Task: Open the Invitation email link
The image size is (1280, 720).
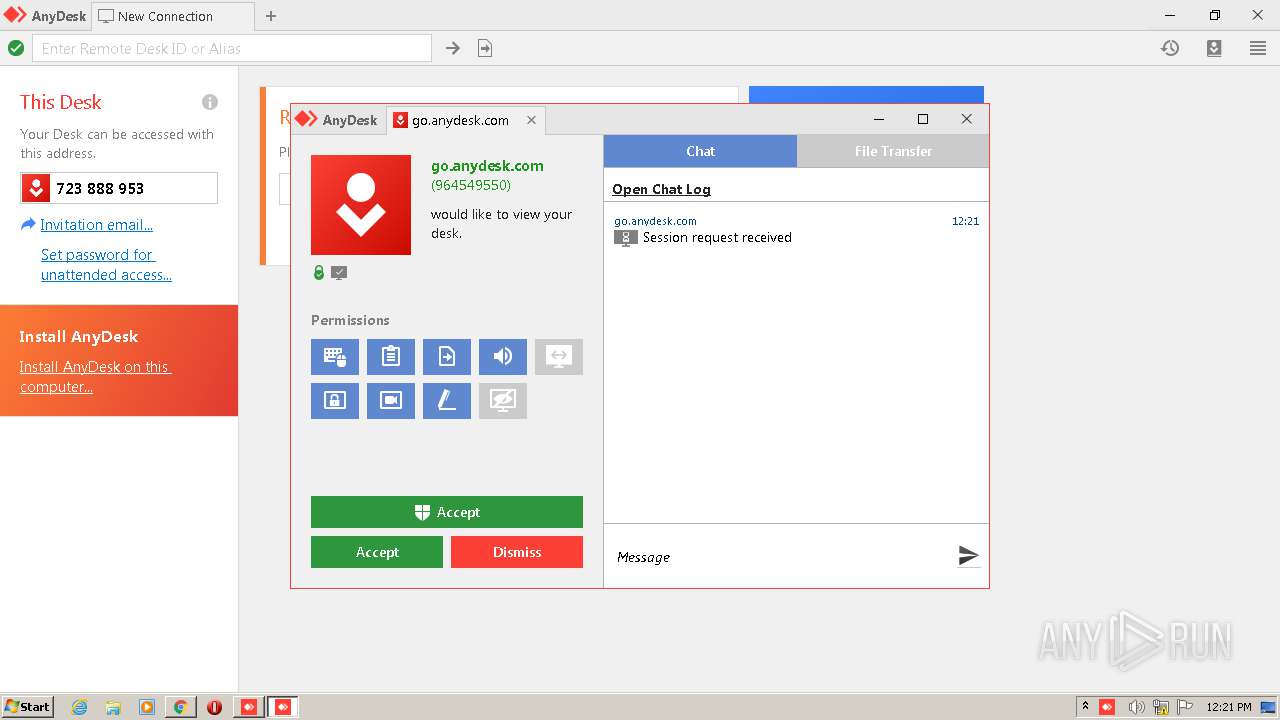Action: coord(96,225)
